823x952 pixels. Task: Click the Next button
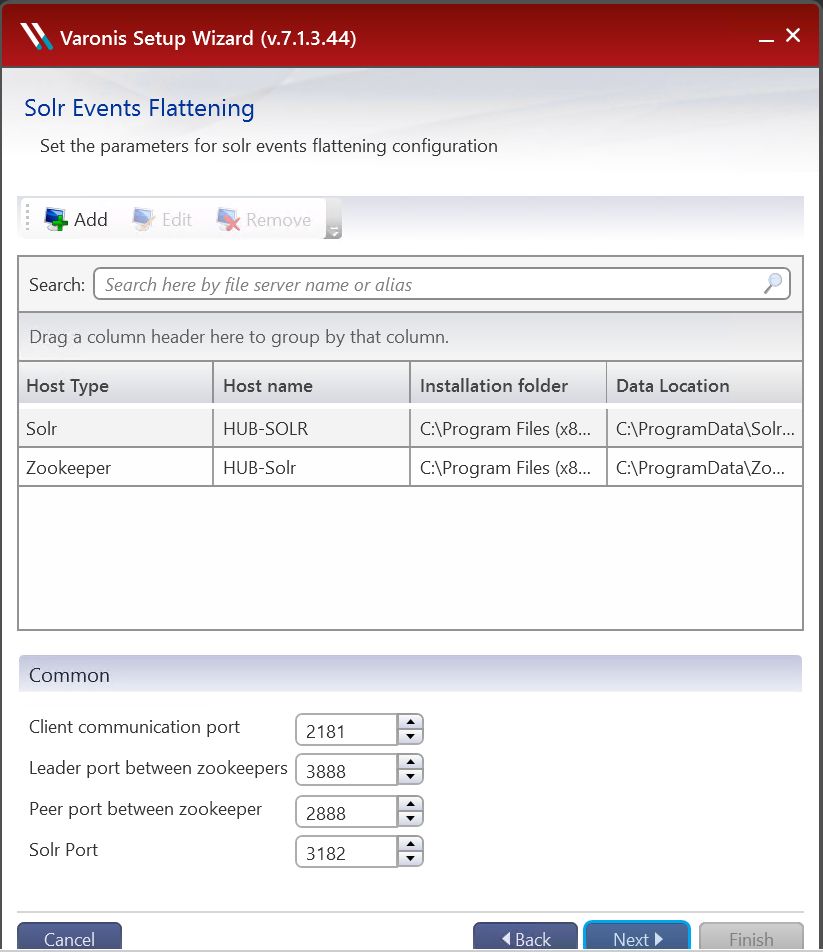click(x=637, y=938)
